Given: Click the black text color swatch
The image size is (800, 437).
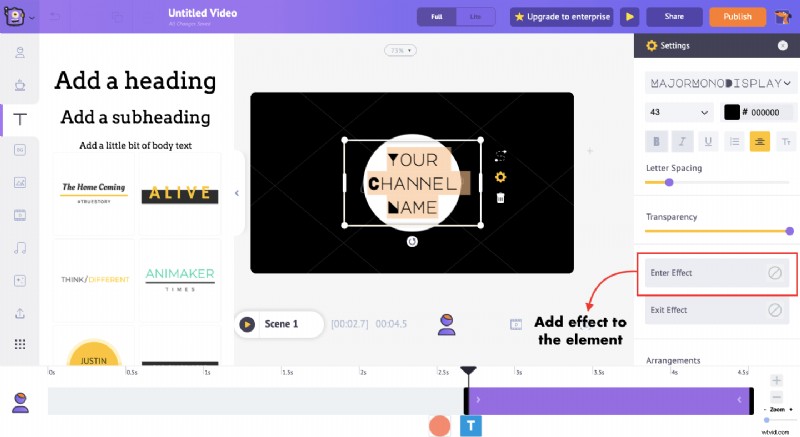Looking at the screenshot, I should (732, 112).
